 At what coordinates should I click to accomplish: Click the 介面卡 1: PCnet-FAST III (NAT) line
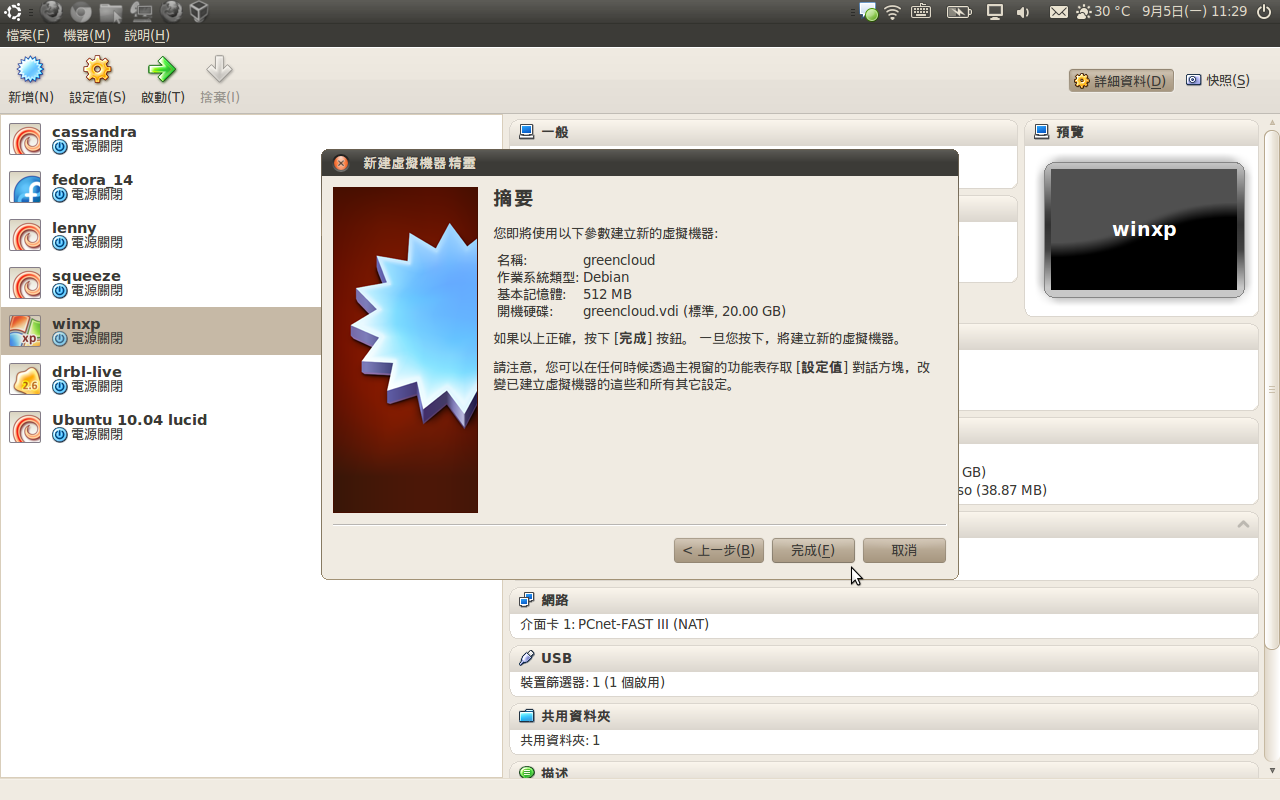click(615, 624)
